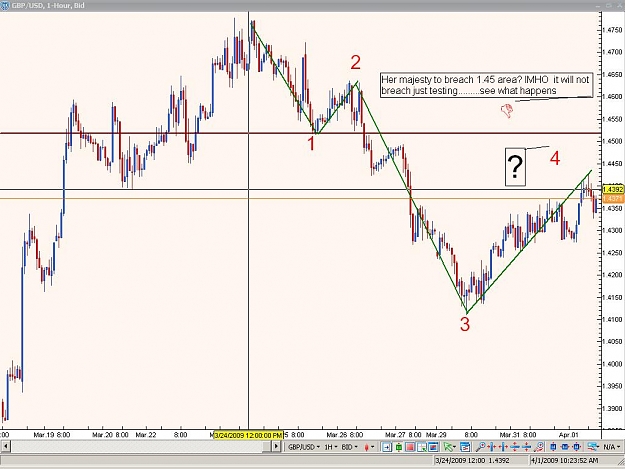Click status bar text '3/24/2009 12:00 1.4392'

click(472, 461)
